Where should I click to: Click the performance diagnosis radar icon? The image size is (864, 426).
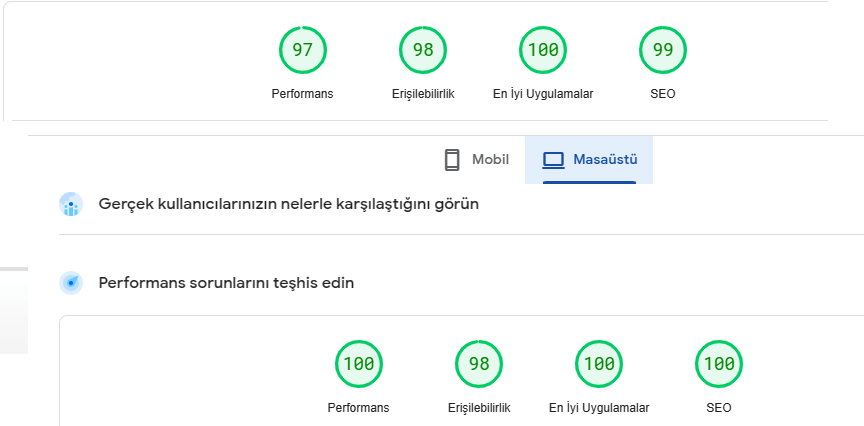tap(71, 283)
